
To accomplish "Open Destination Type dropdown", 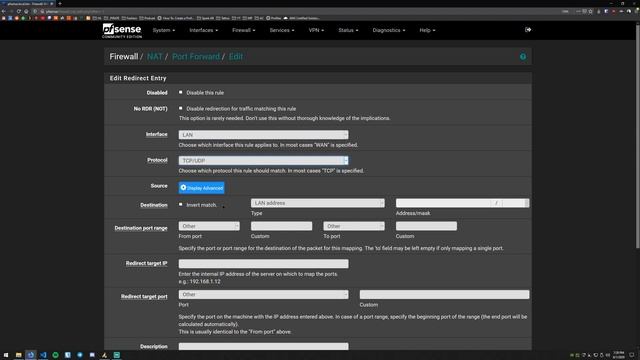I will [318, 203].
